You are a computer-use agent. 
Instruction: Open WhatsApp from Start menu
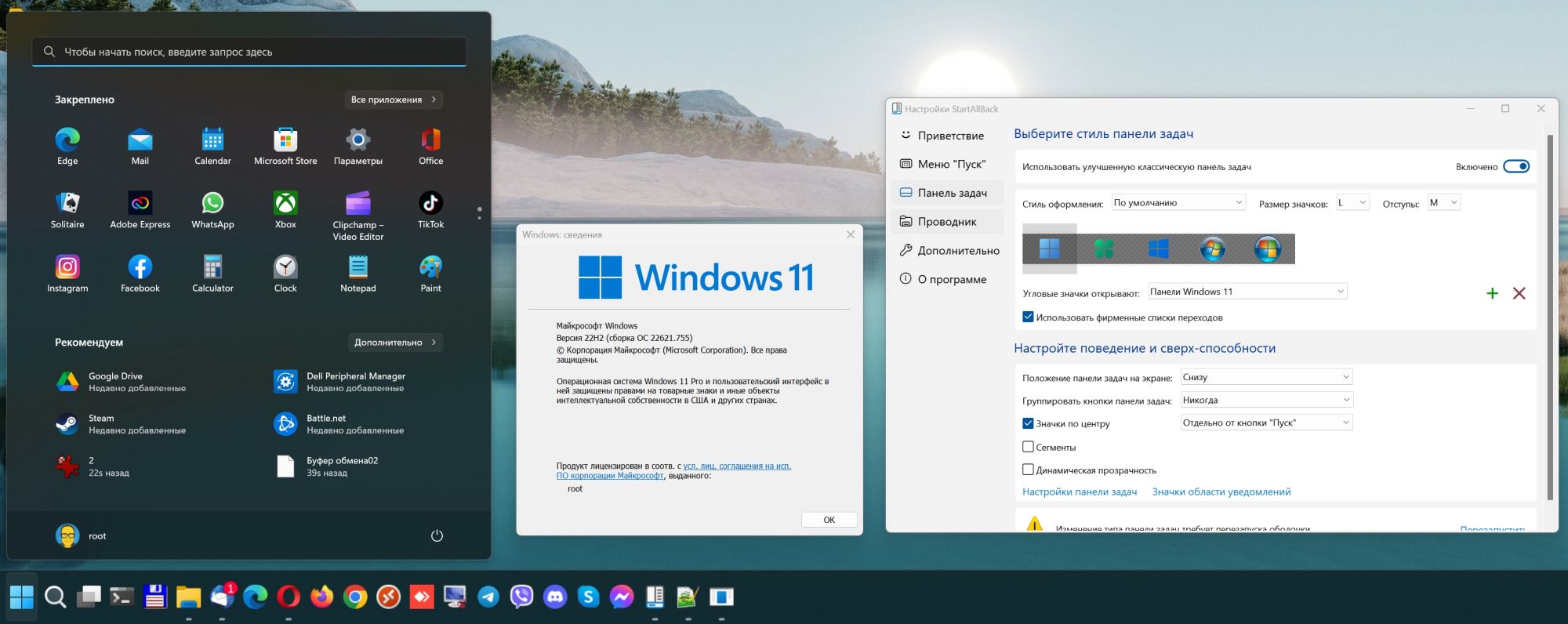point(212,210)
